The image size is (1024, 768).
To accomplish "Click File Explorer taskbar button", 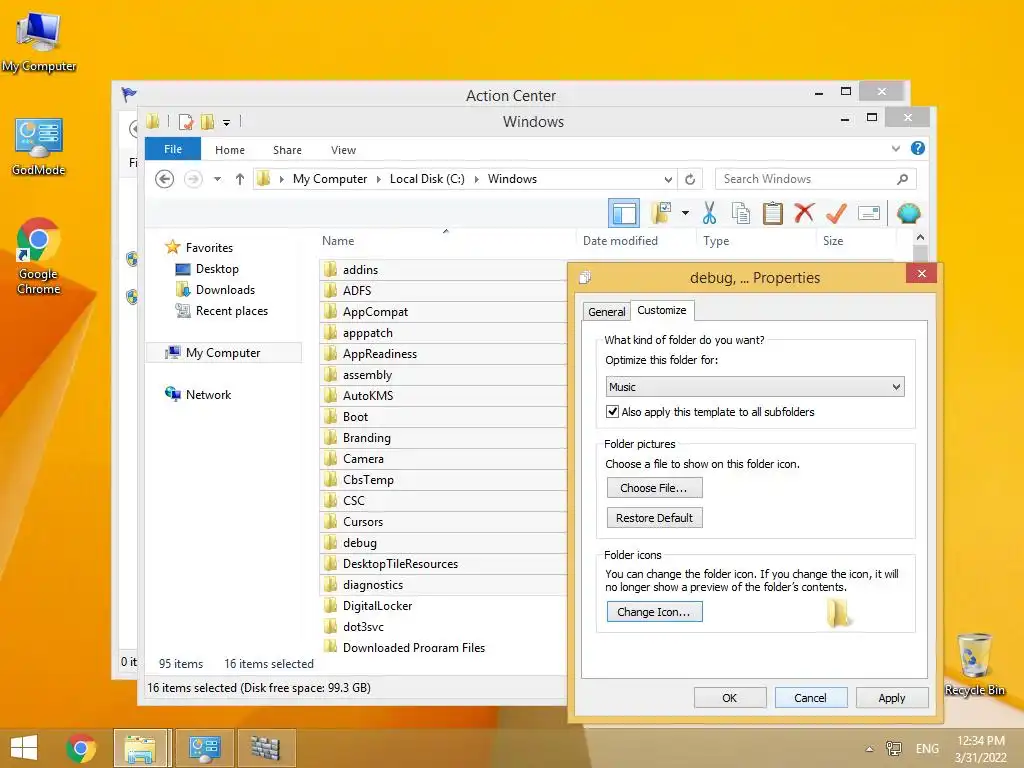I will [x=142, y=748].
